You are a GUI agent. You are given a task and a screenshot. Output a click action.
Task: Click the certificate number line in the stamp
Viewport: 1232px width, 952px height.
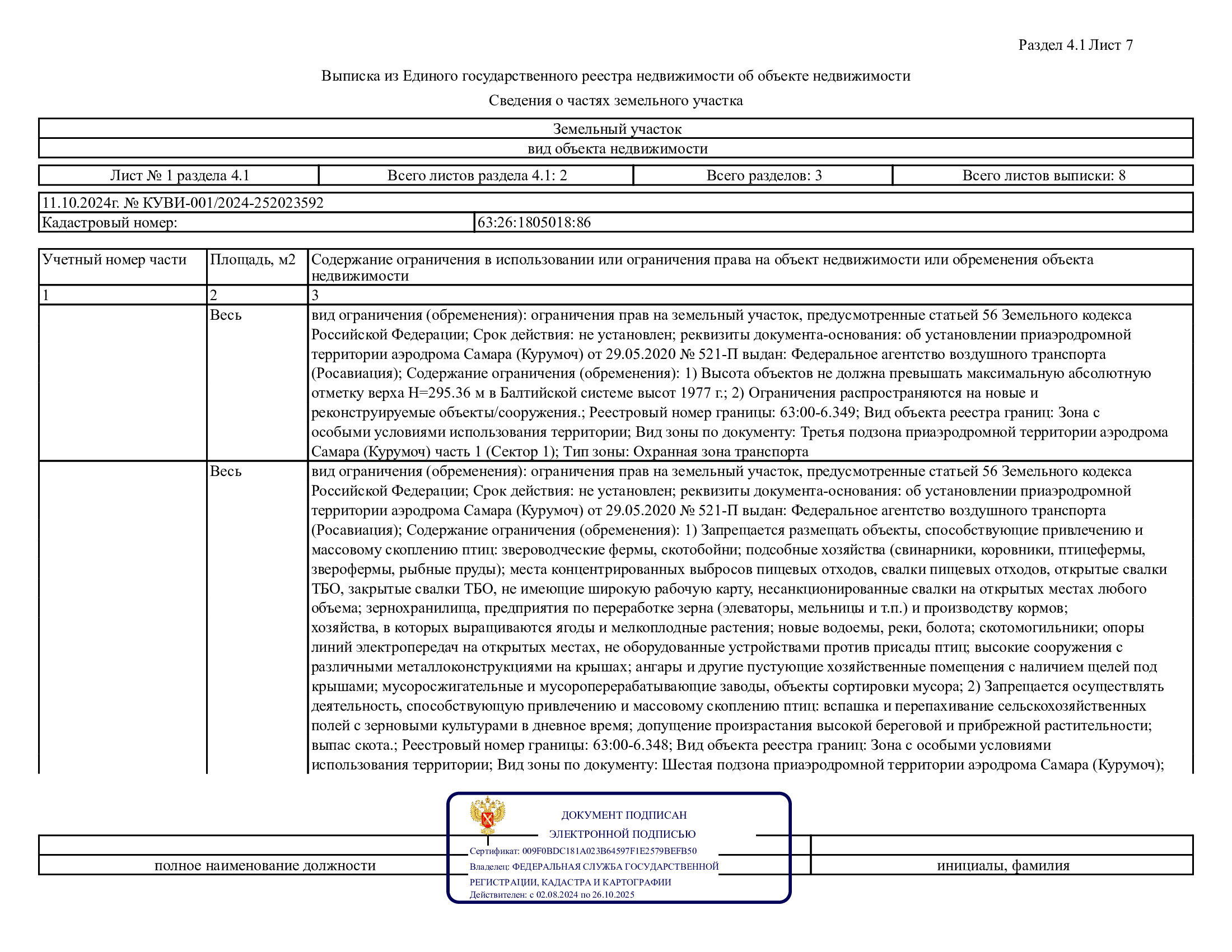(583, 851)
